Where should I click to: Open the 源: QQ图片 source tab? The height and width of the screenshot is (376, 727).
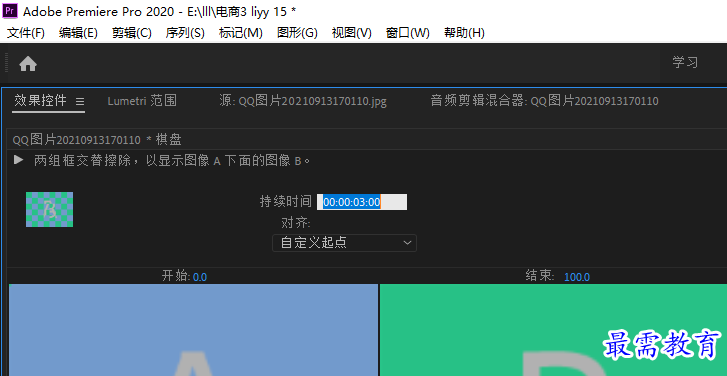303,101
